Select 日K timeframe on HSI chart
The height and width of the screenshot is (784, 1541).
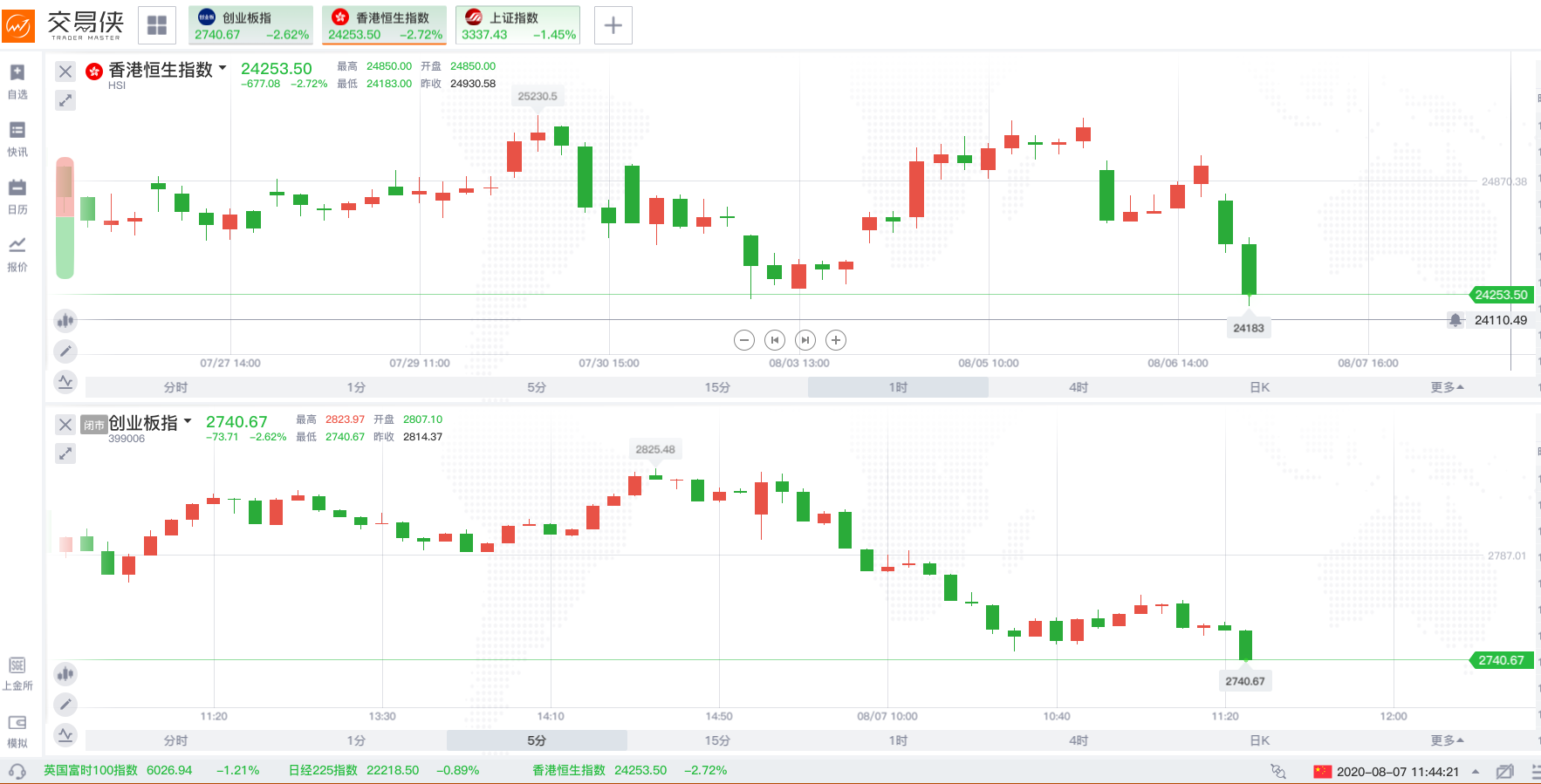(1259, 387)
